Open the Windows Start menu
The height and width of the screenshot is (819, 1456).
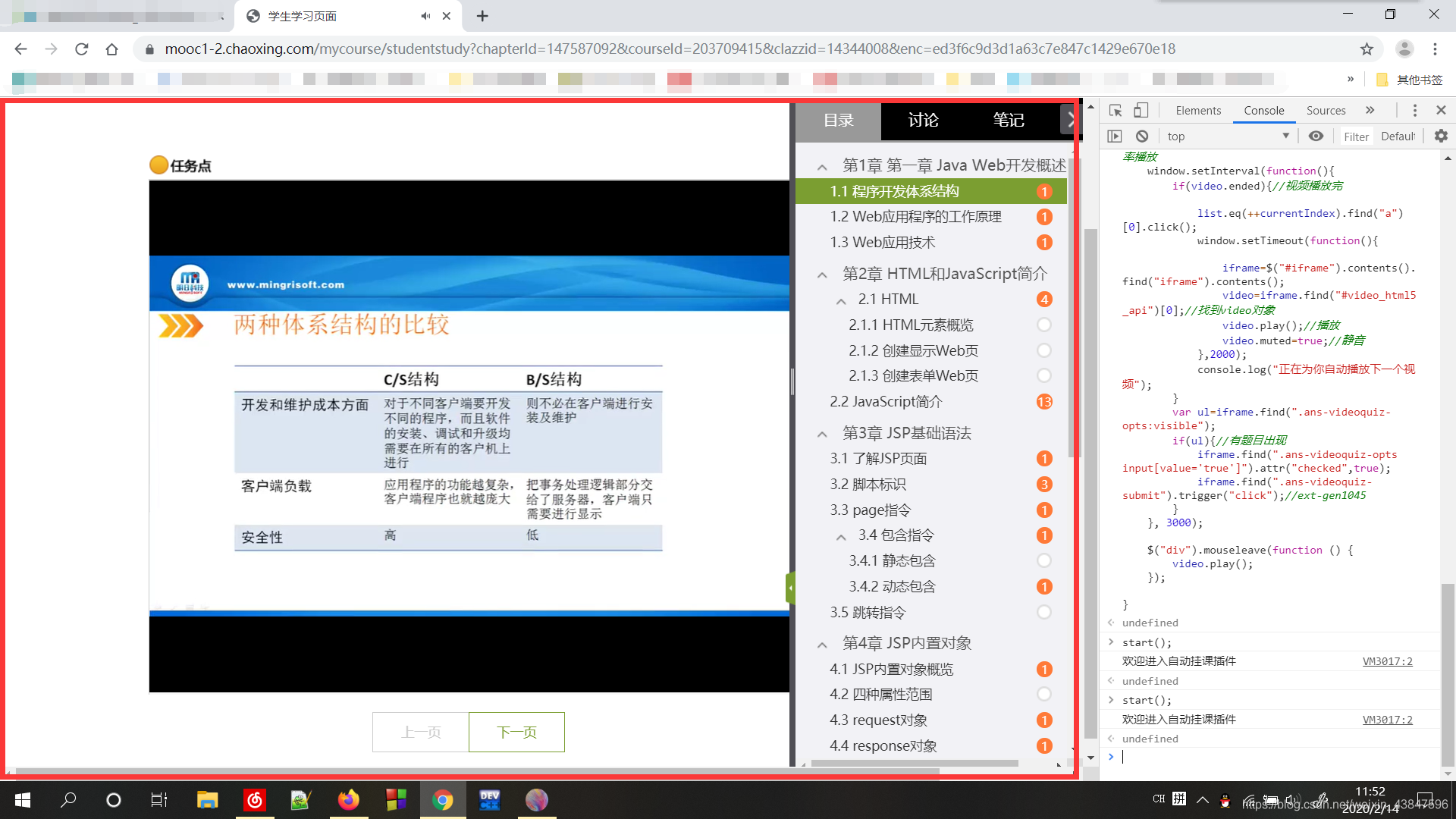23,800
